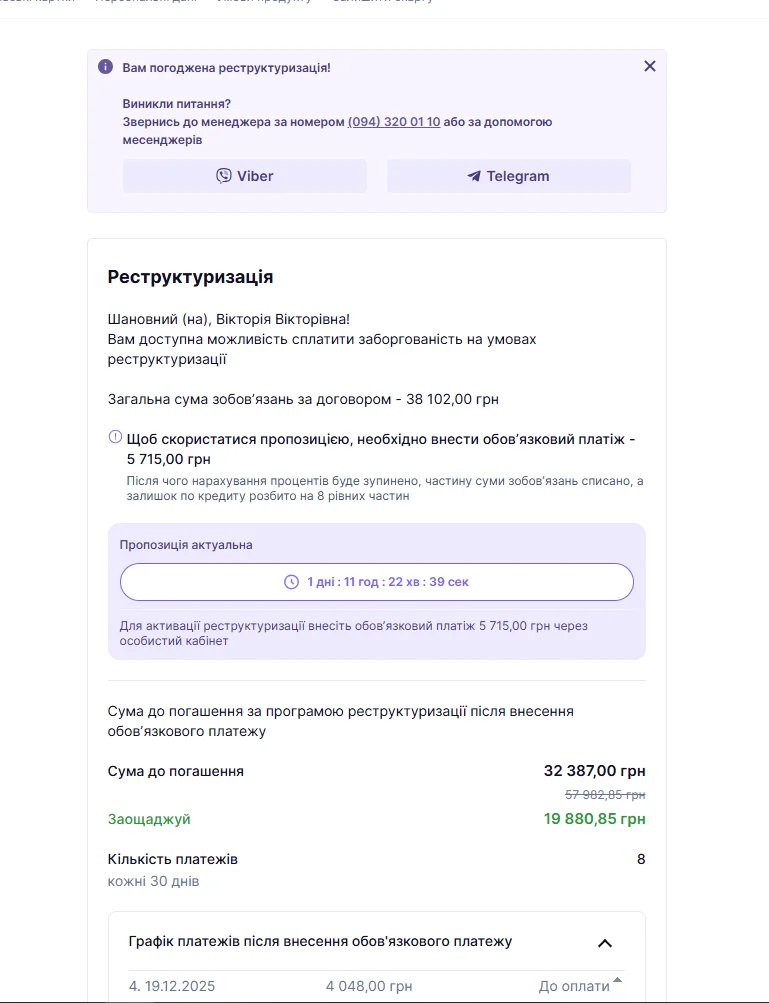769x1003 pixels.
Task: Select the payment row dated 19.12.2025
Action: 172,986
